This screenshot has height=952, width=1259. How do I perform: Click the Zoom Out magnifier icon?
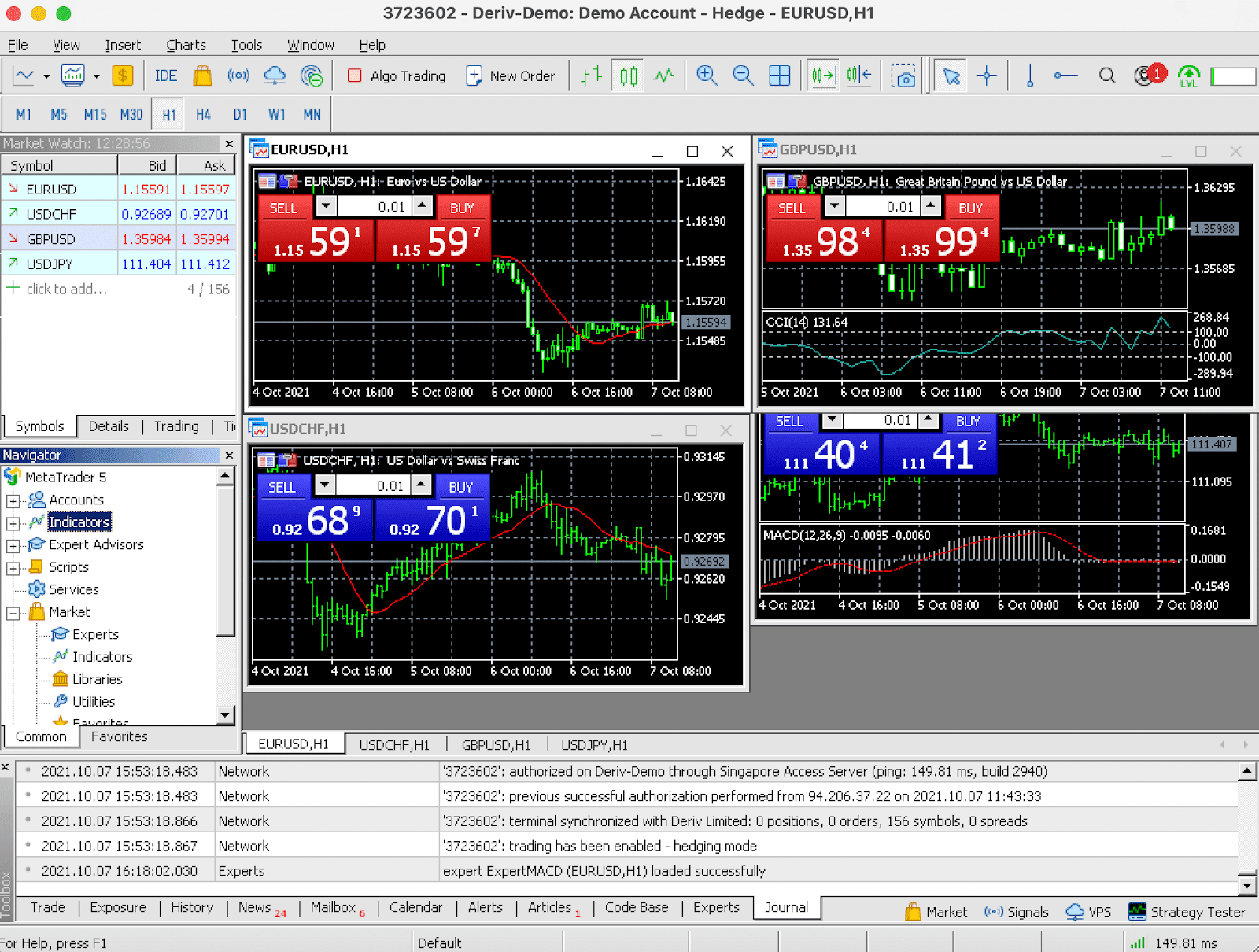pyautogui.click(x=743, y=76)
